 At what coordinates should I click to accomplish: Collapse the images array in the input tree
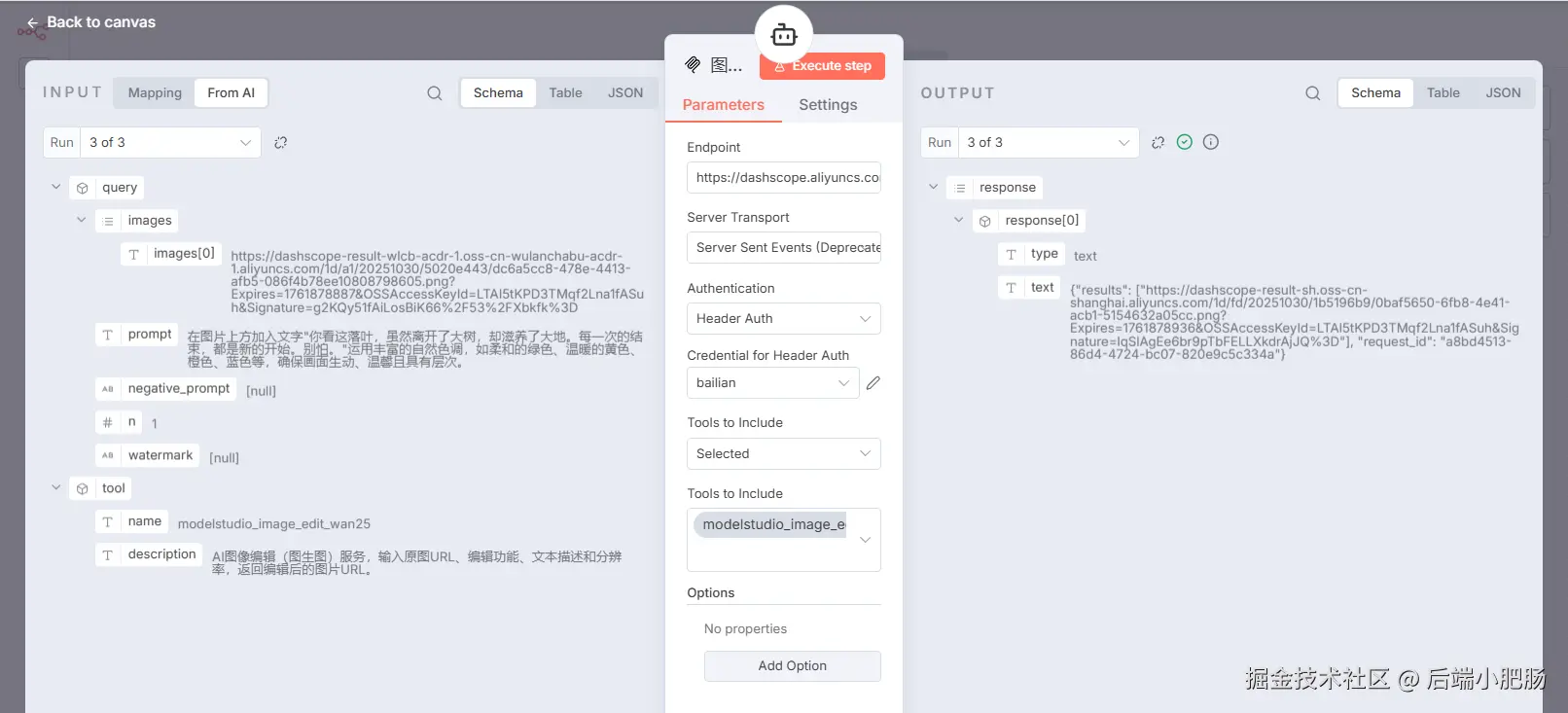[81, 220]
